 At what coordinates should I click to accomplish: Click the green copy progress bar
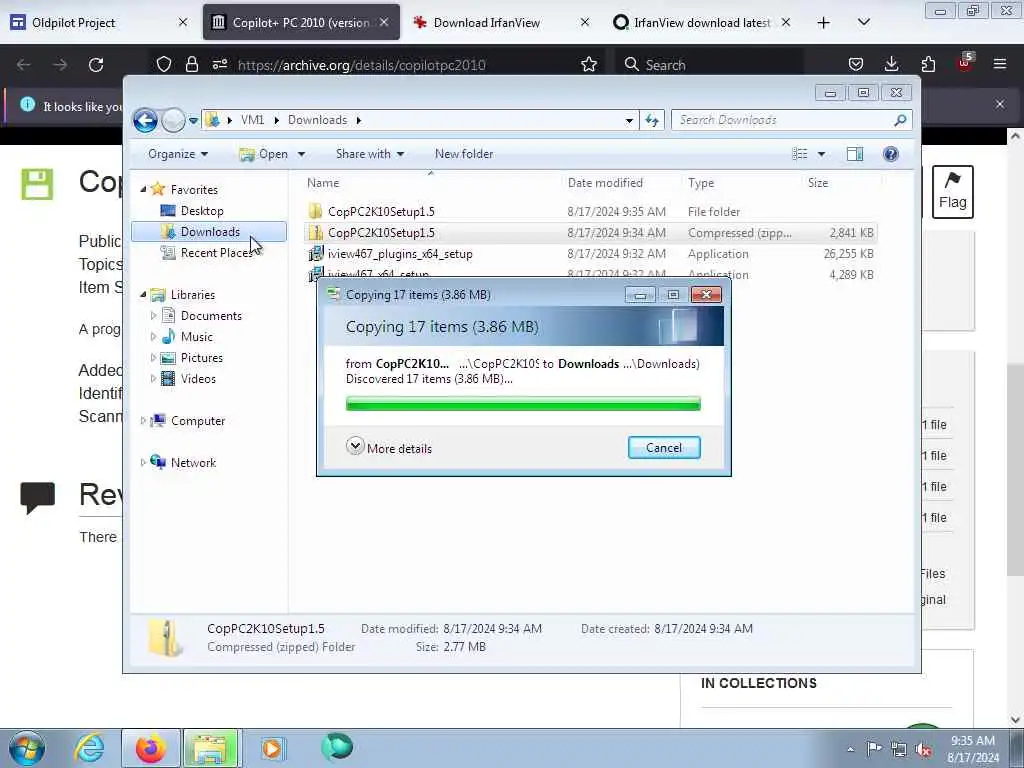(523, 404)
